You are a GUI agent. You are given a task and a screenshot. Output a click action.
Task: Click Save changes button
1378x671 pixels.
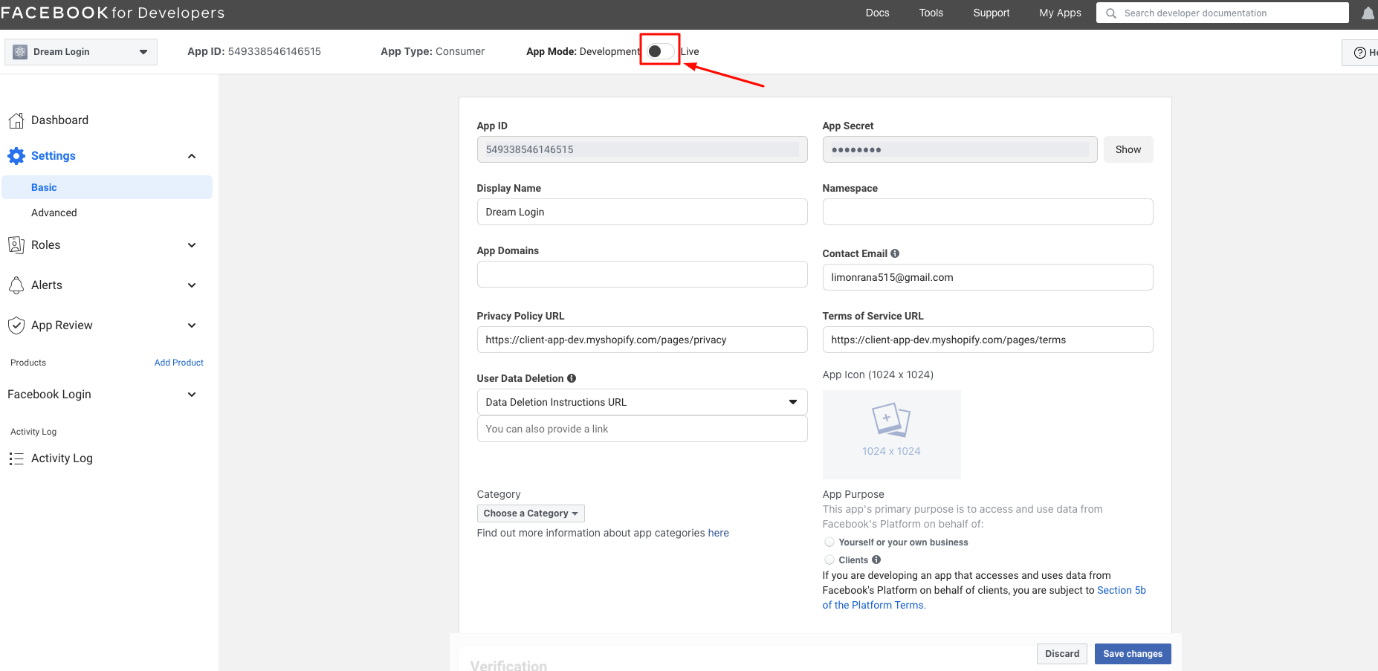pyautogui.click(x=1132, y=654)
